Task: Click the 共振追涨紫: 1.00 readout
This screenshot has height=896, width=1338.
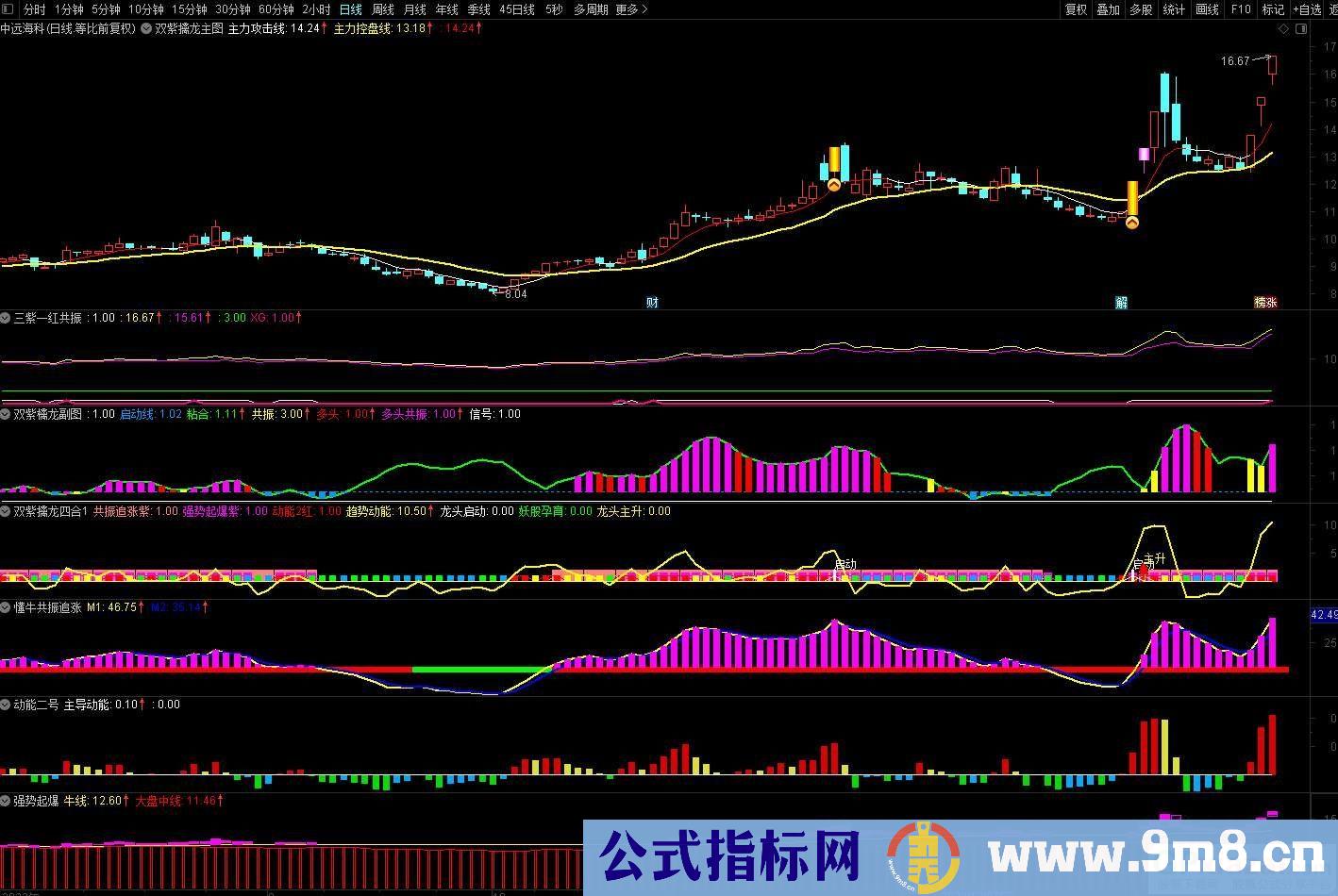Action: tap(135, 511)
